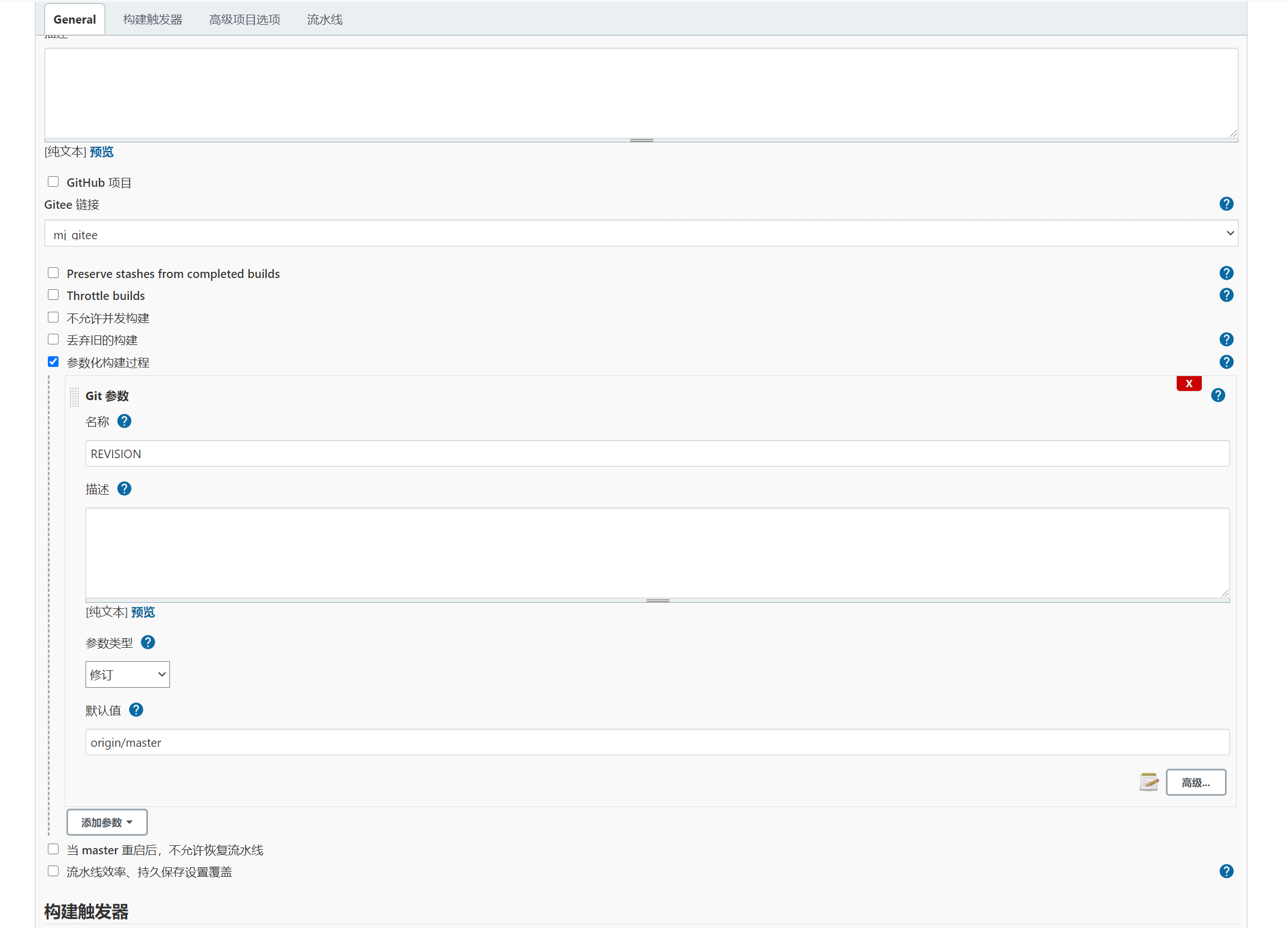Viewport: 1288px width, 928px height.
Task: Switch to 流水线 tab
Action: pyautogui.click(x=325, y=19)
